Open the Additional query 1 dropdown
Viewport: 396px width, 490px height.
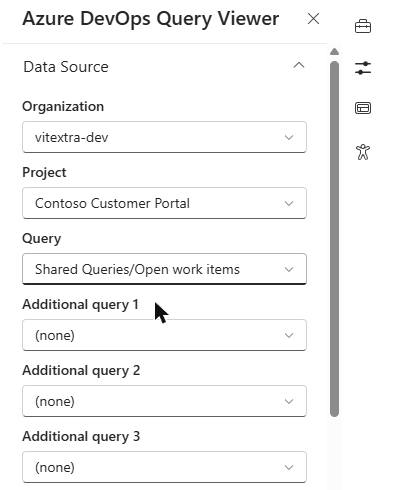[x=164, y=335]
